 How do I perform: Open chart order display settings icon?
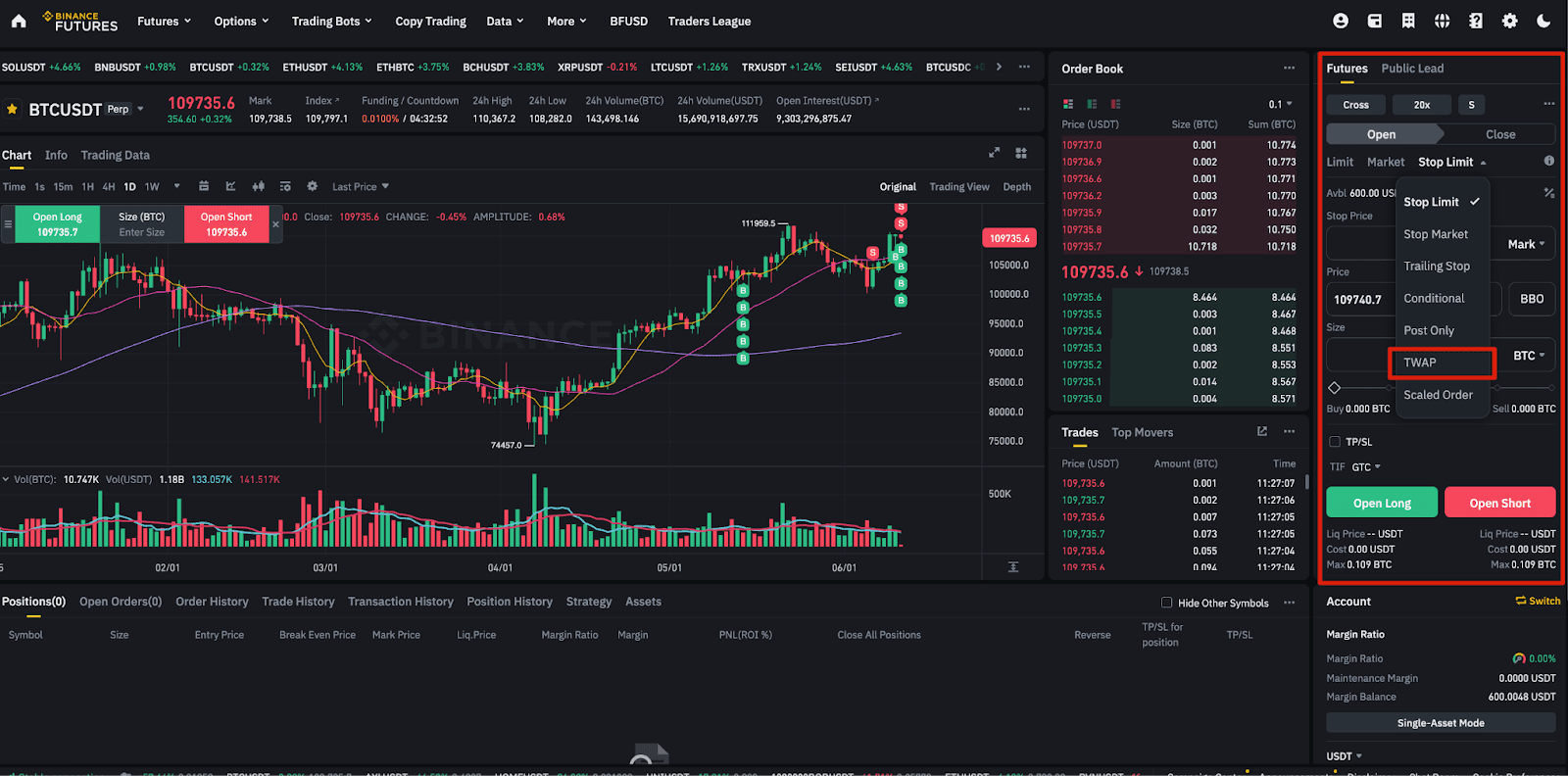tap(285, 186)
